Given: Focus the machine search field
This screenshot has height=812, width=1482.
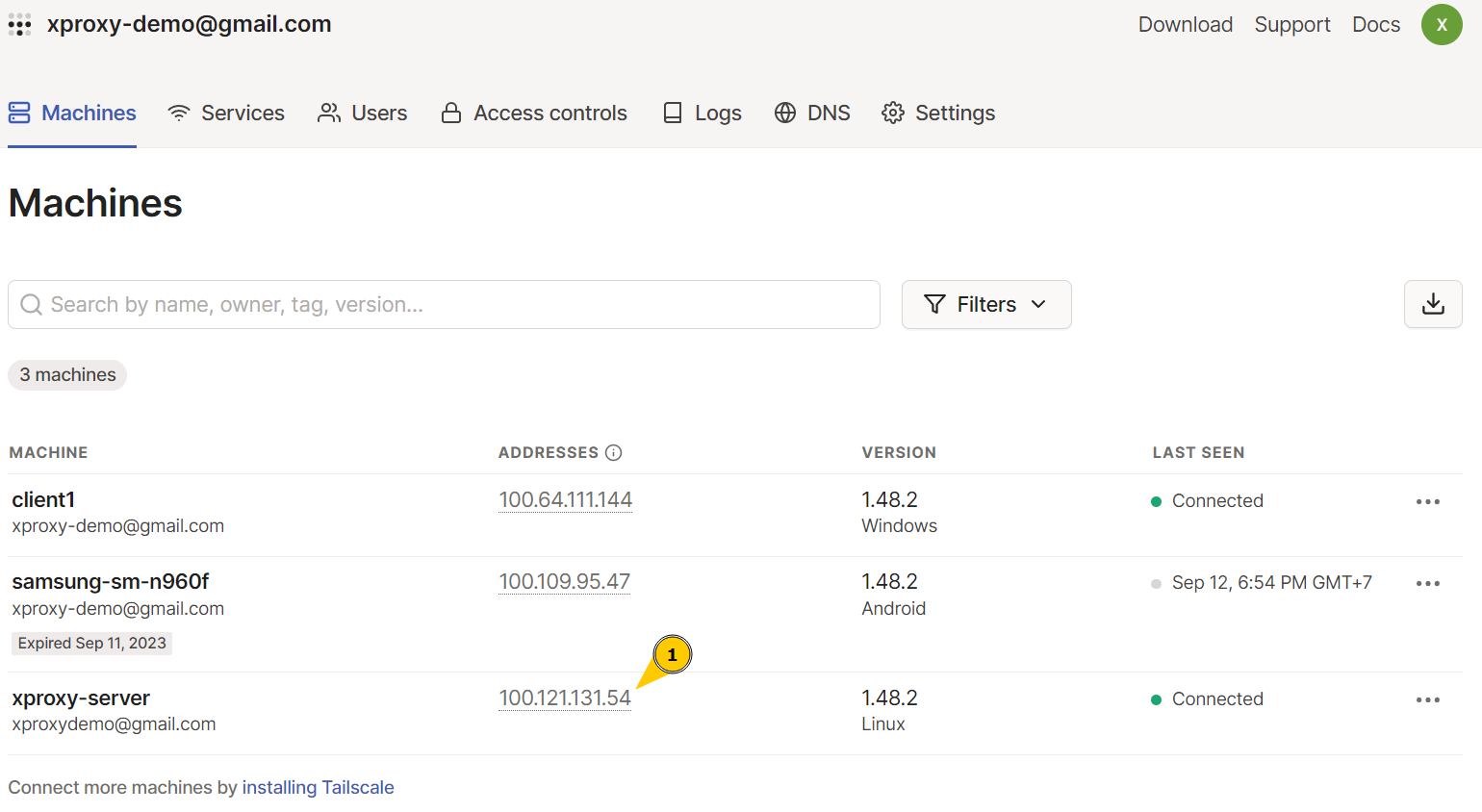Looking at the screenshot, I should pos(444,304).
